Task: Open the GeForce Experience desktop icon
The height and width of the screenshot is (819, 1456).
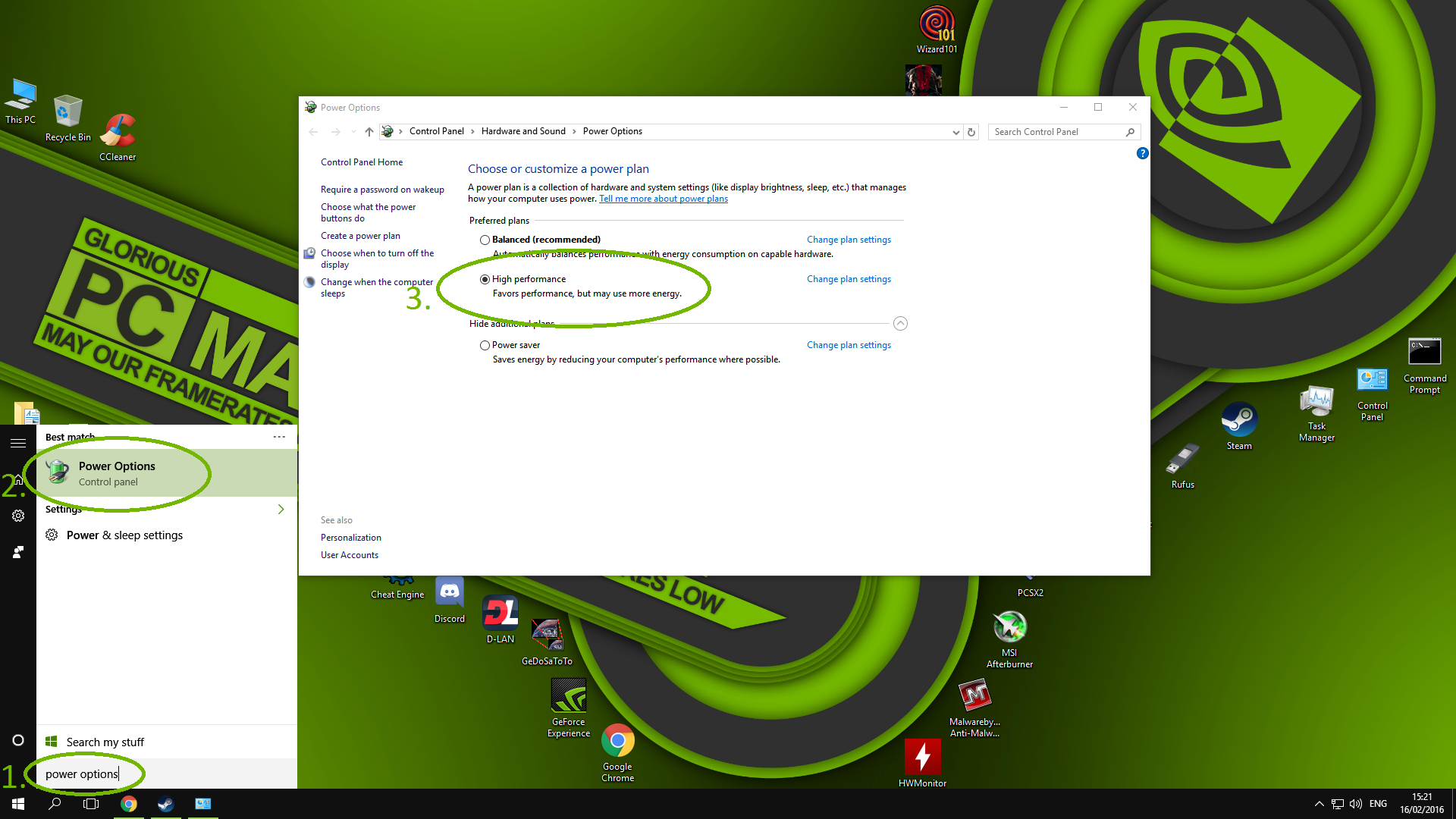Action: click(569, 695)
